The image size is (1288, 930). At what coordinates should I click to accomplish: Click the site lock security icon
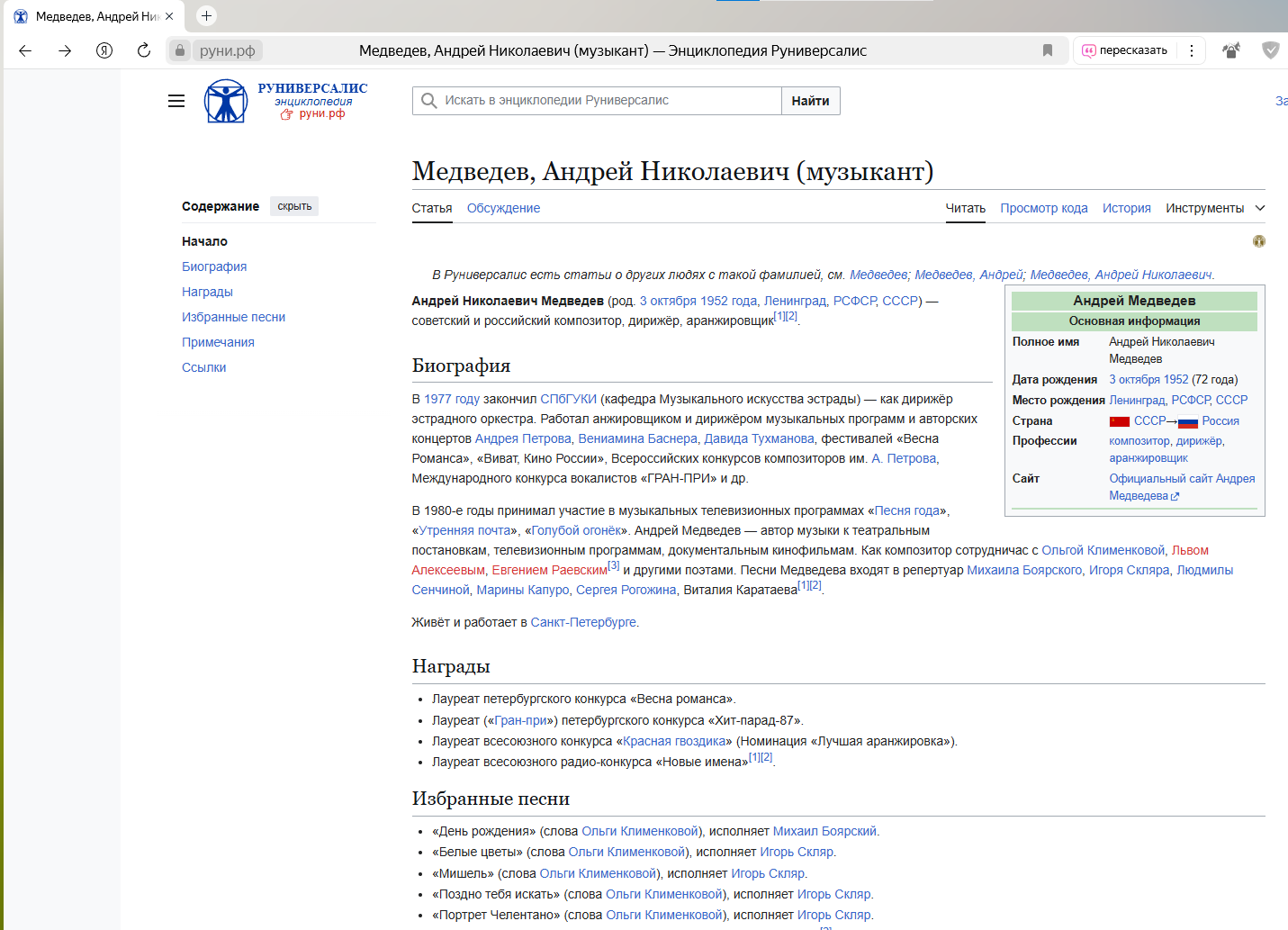(x=180, y=50)
